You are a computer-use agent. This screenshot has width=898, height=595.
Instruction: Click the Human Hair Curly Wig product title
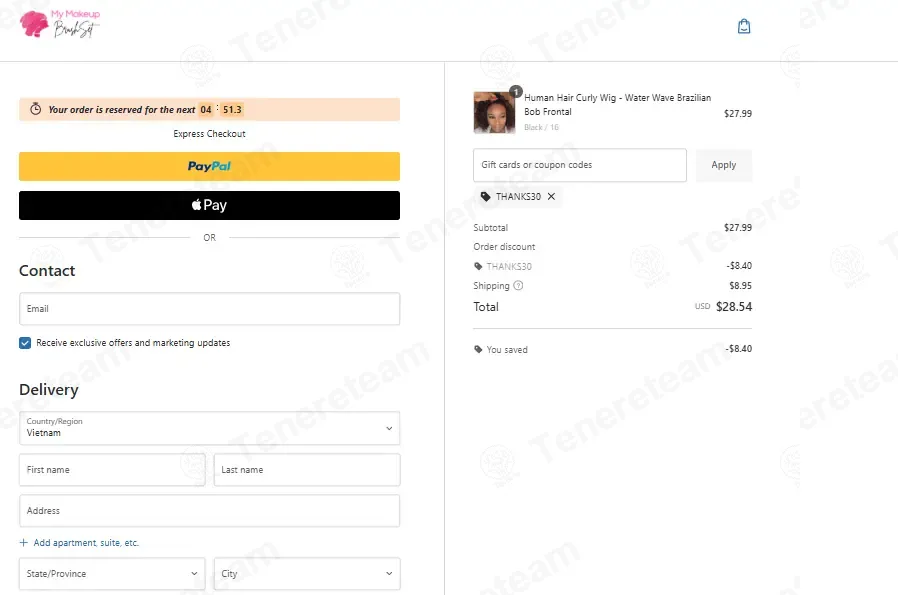click(617, 105)
